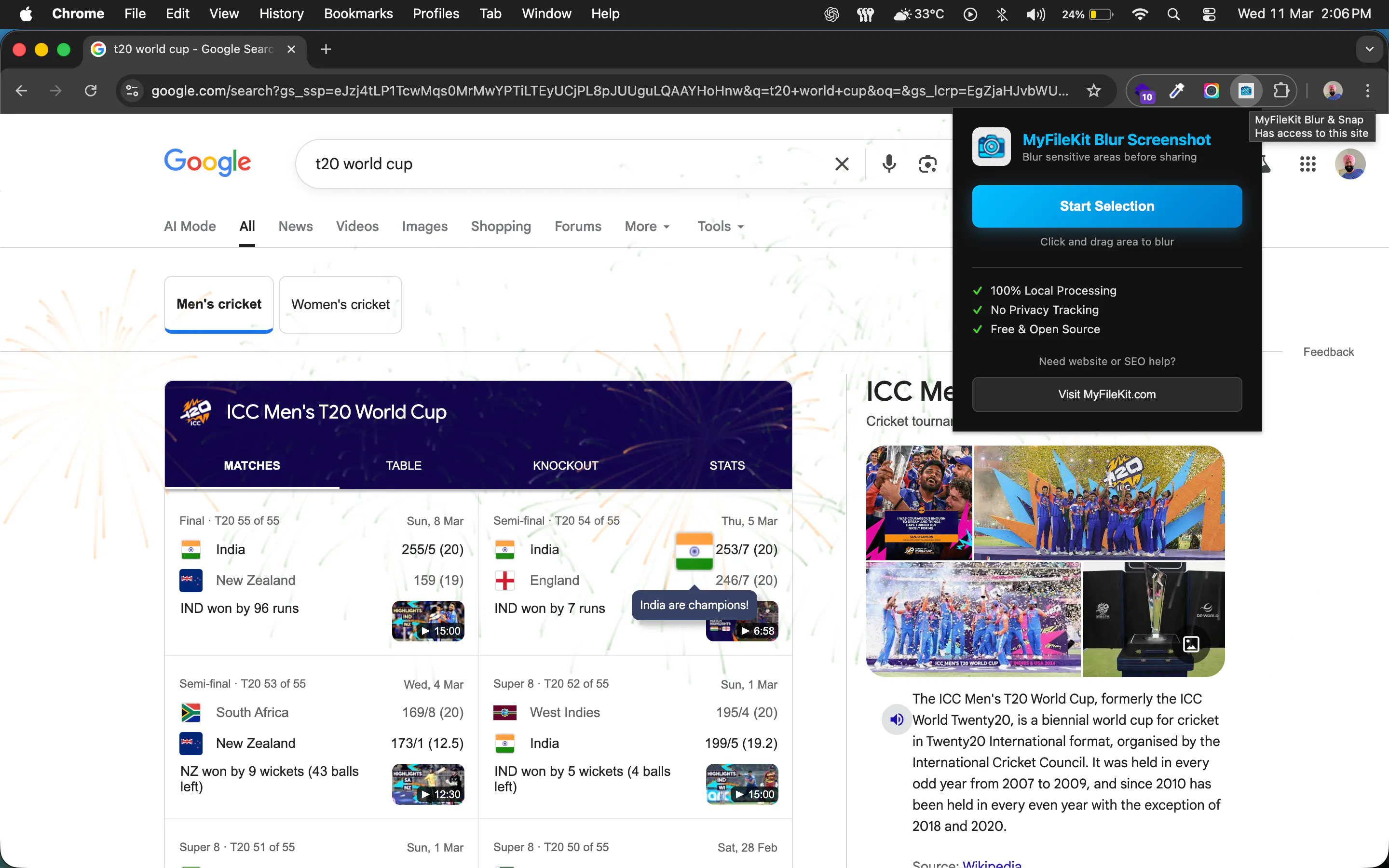Click the MyFileKit Blur & Snap extension icon
This screenshot has height=868, width=1389.
click(1246, 91)
